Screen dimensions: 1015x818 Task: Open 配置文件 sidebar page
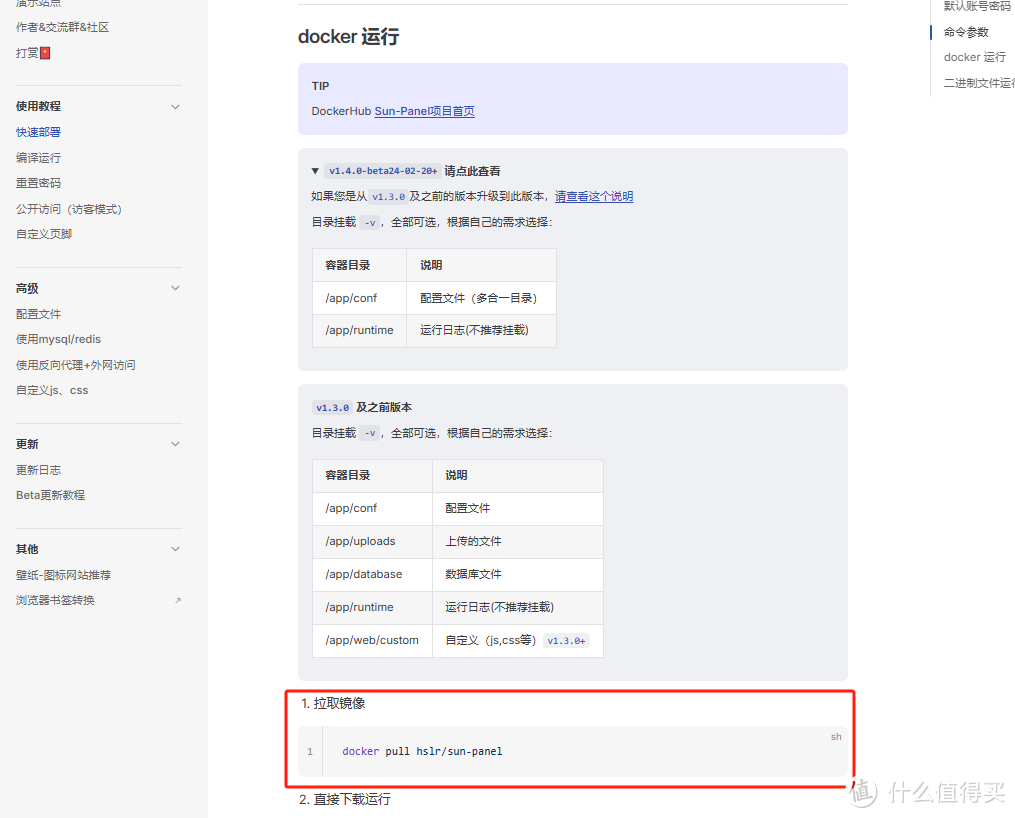38,314
